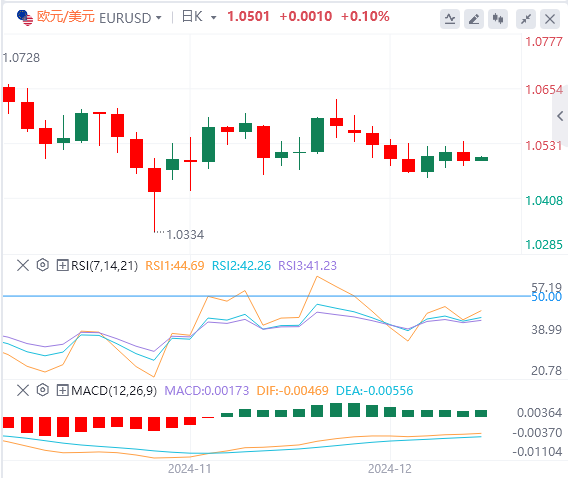Collapse chart with shrink arrows icon
Viewport: 568px width, 478px height.
(x=526, y=19)
